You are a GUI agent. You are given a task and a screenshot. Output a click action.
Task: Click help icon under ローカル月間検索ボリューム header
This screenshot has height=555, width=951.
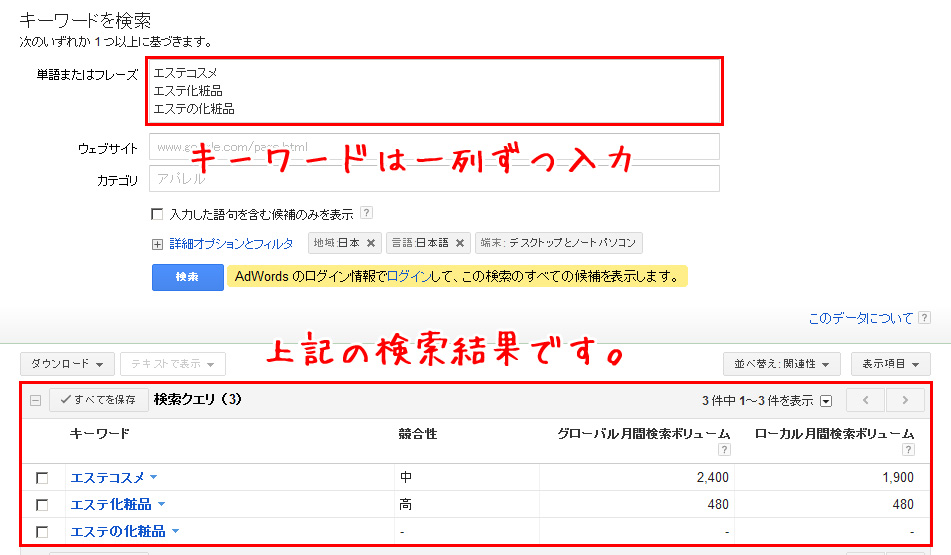(908, 449)
